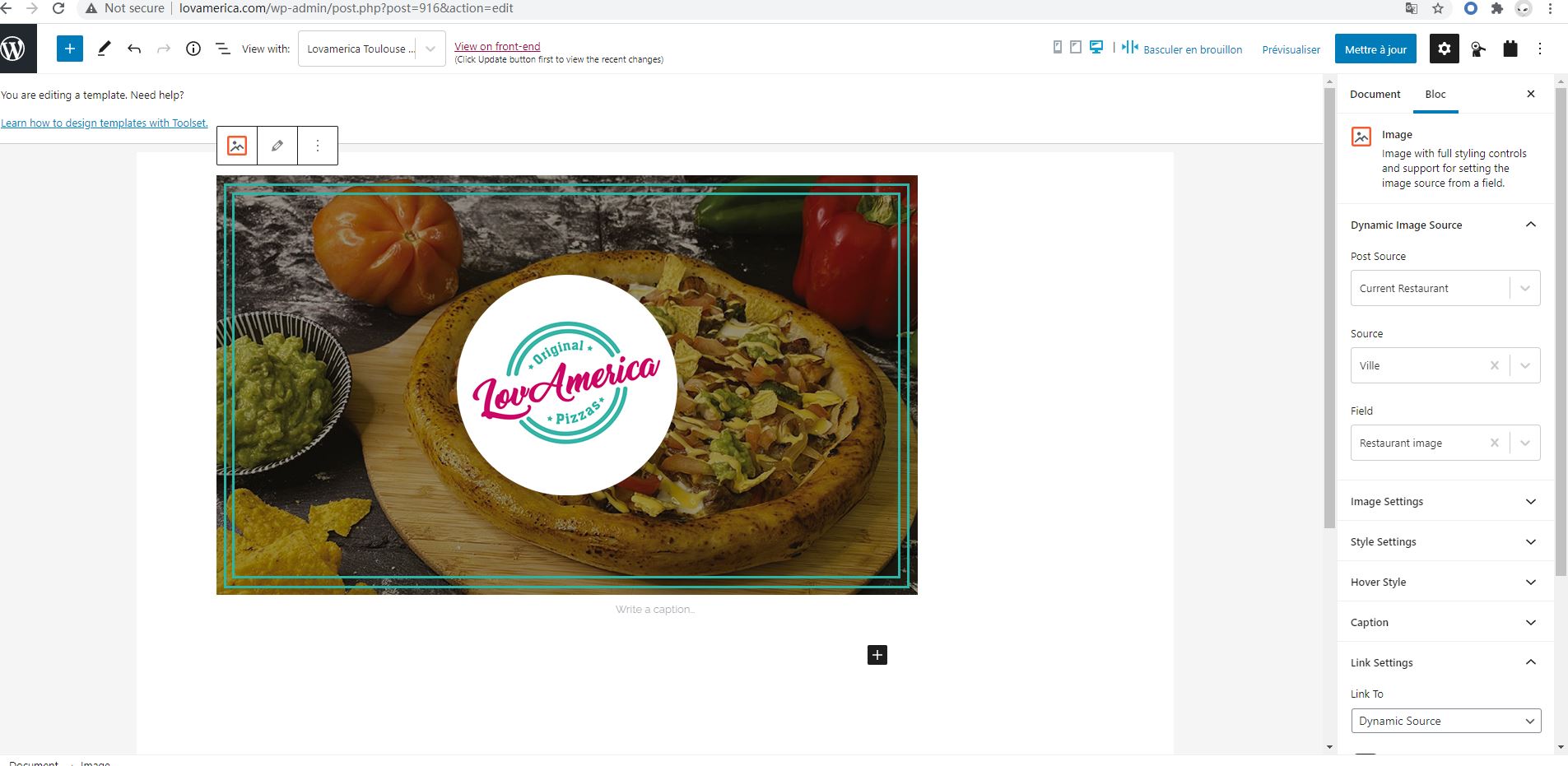Image resolution: width=1568 pixels, height=766 pixels.
Task: Expand Style Settings panel
Action: pos(1445,541)
